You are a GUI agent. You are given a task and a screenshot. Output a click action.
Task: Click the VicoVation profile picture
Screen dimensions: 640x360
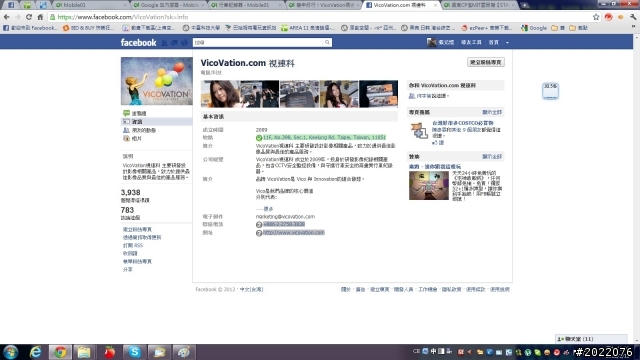coord(157,81)
